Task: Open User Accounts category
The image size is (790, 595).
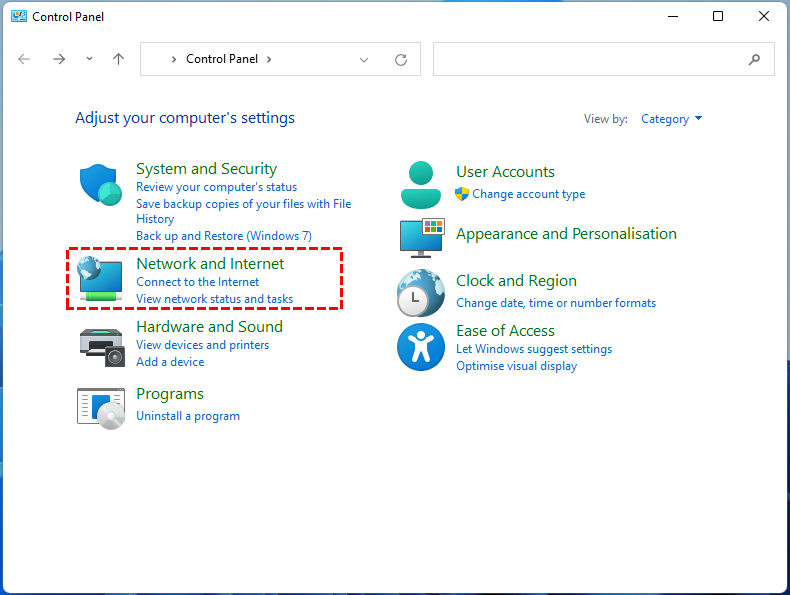Action: coord(505,172)
